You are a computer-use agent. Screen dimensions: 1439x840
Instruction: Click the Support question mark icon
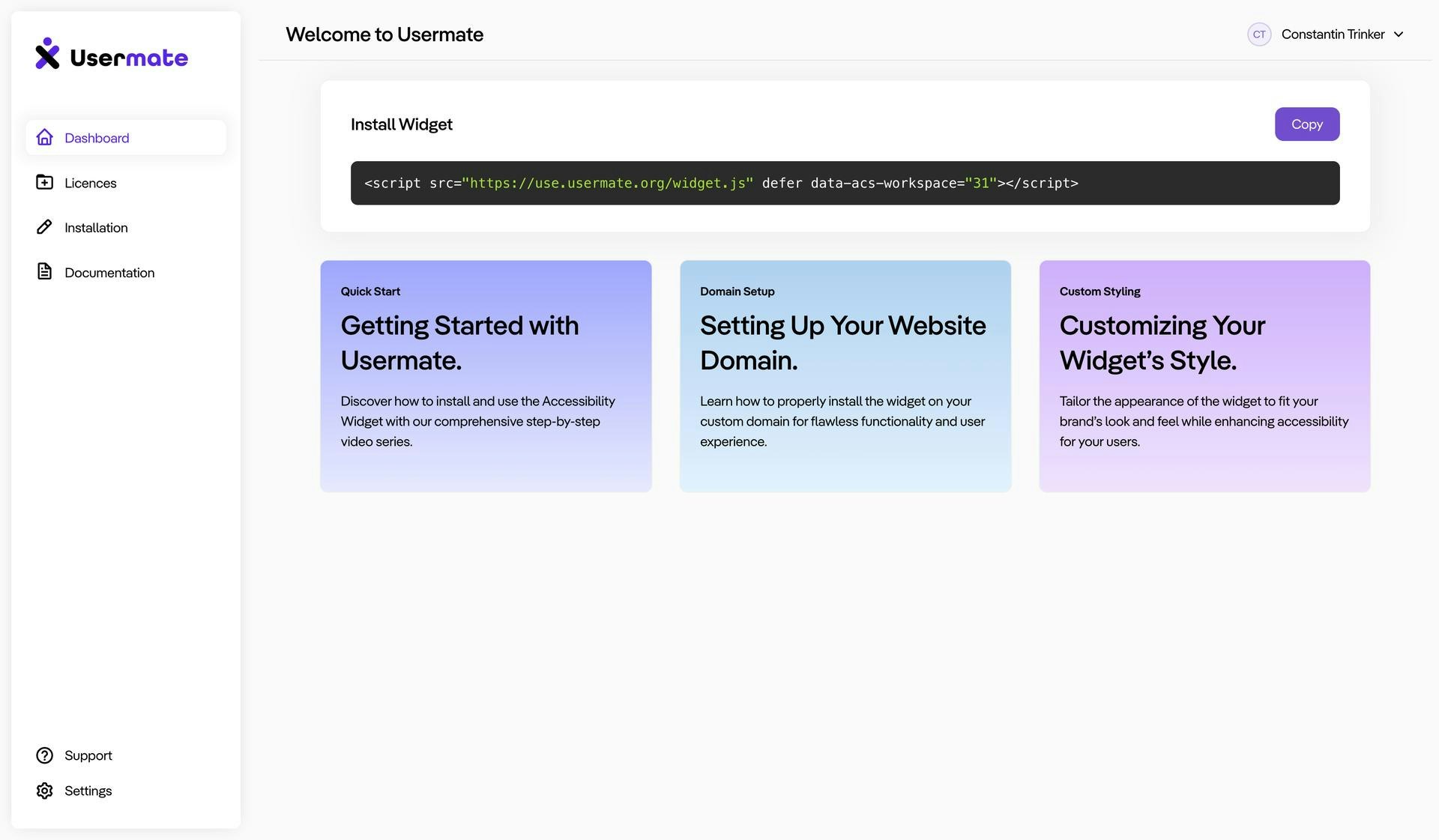point(45,755)
